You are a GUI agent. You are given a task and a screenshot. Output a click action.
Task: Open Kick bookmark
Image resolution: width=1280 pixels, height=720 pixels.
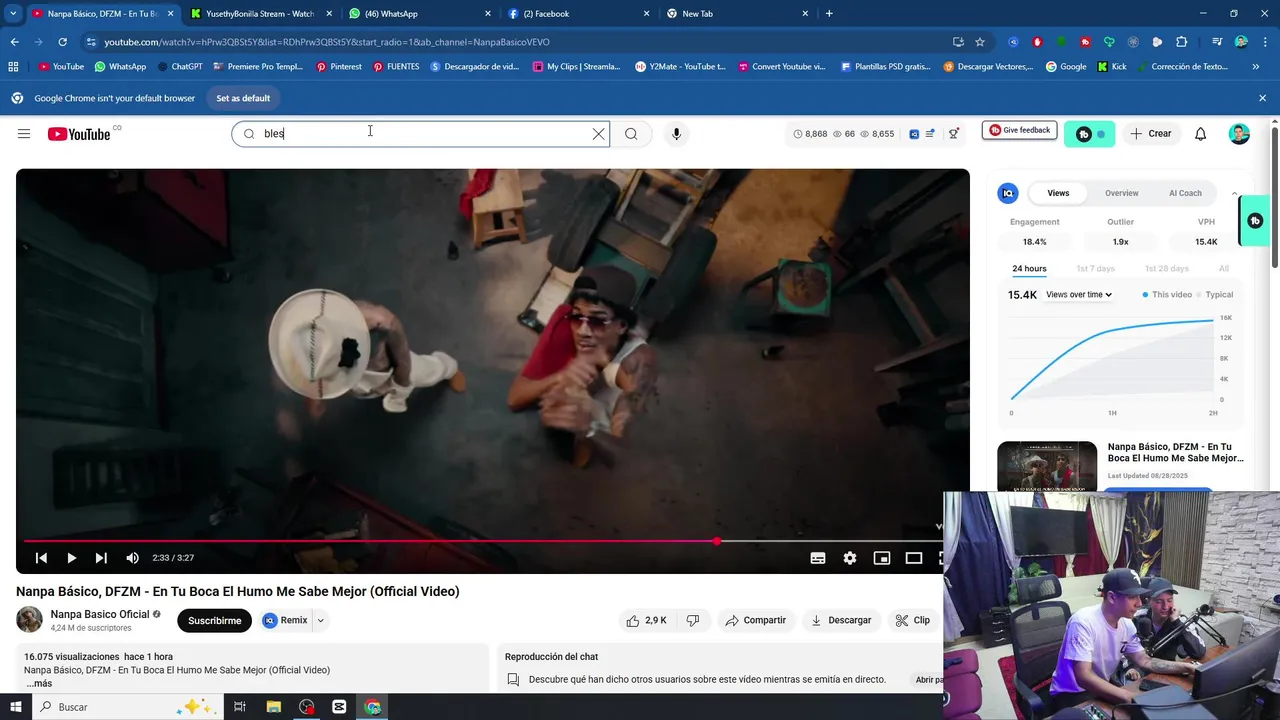point(1112,67)
